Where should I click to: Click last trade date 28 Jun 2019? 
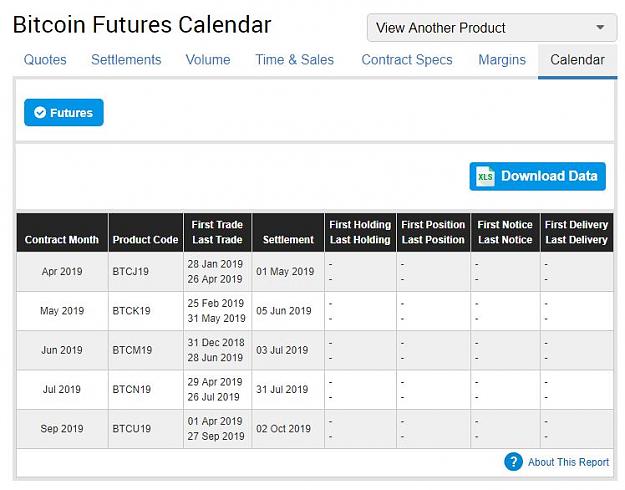[215, 358]
